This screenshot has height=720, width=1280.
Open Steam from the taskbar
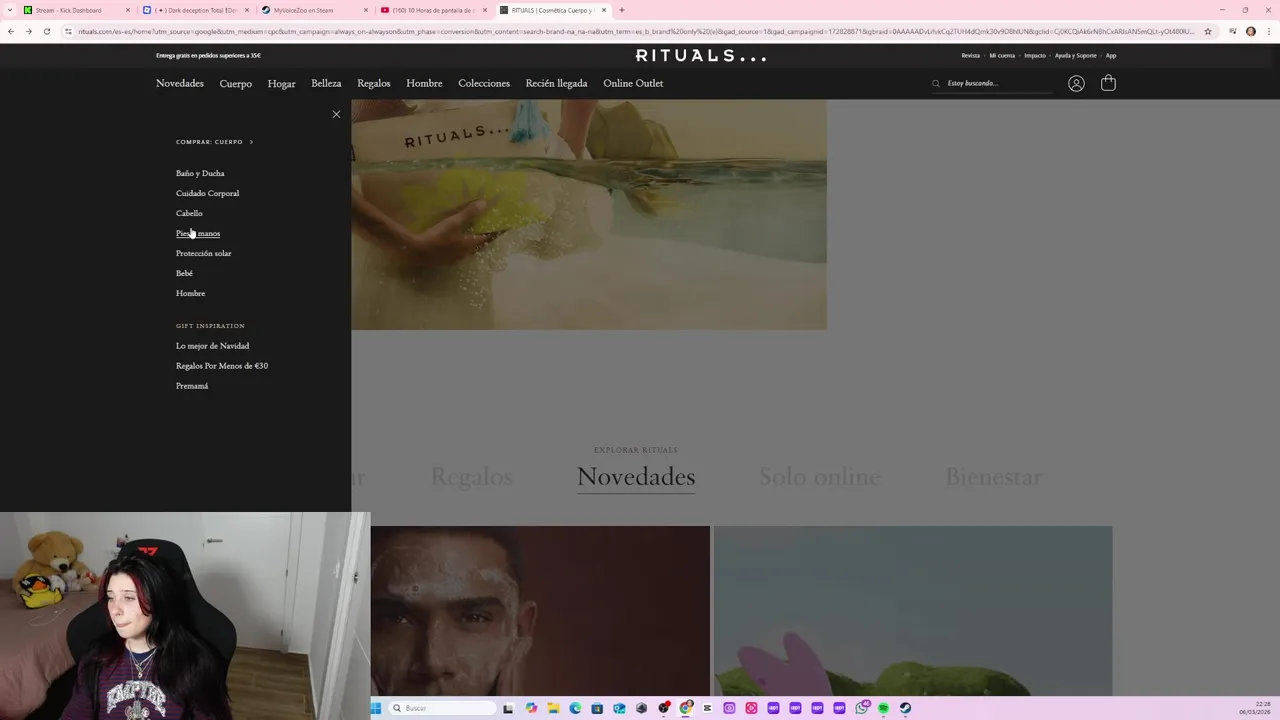click(x=905, y=708)
